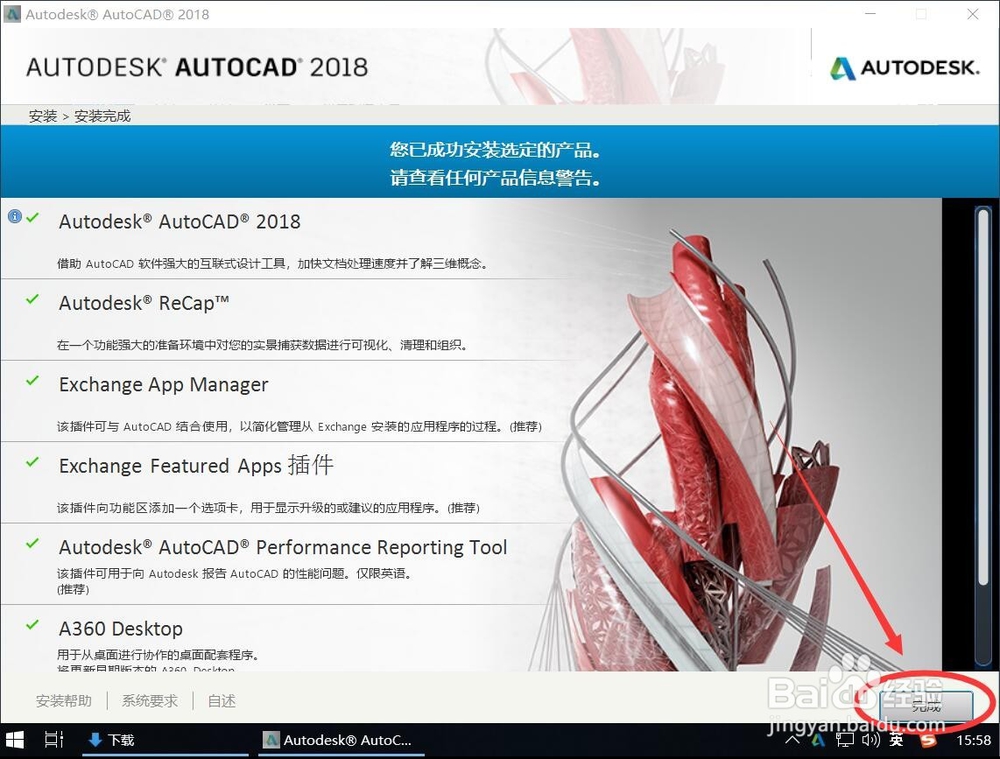Click the 英 language indicator on the taskbar
The image size is (1000, 759).
click(896, 740)
